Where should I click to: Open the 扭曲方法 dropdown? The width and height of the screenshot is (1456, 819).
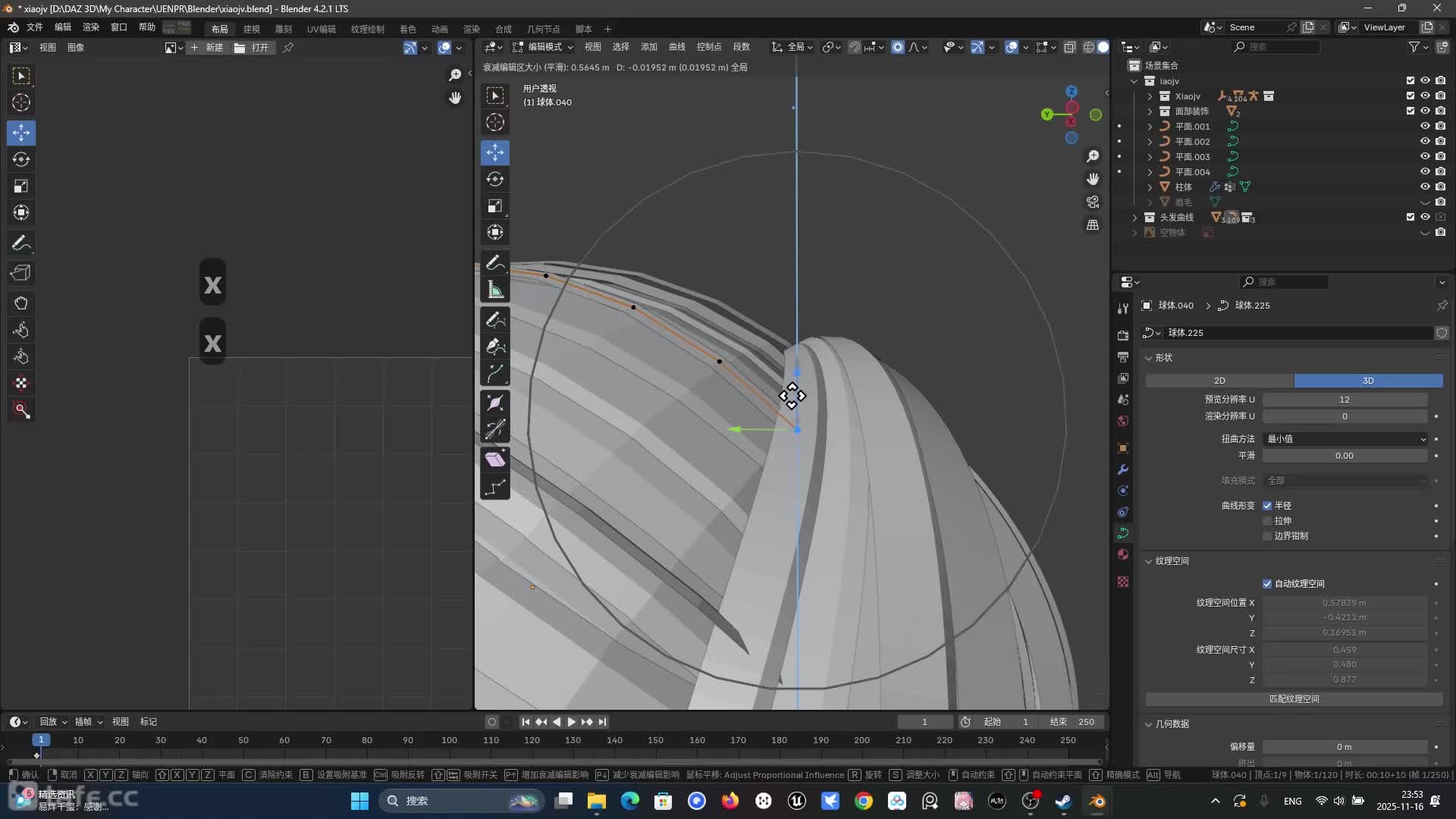pyautogui.click(x=1345, y=439)
